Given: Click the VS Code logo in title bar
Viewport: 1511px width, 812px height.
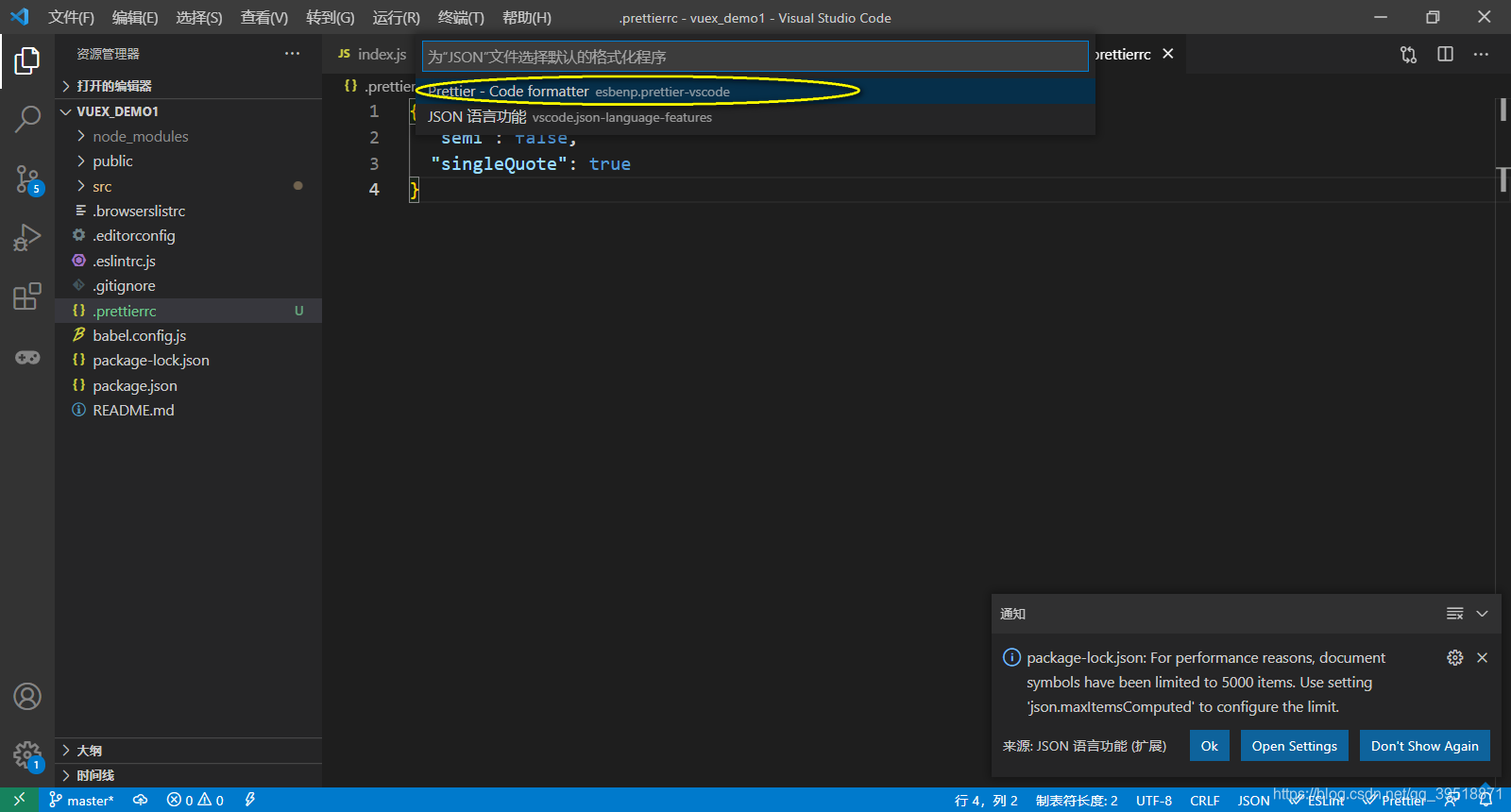Looking at the screenshot, I should pyautogui.click(x=19, y=17).
